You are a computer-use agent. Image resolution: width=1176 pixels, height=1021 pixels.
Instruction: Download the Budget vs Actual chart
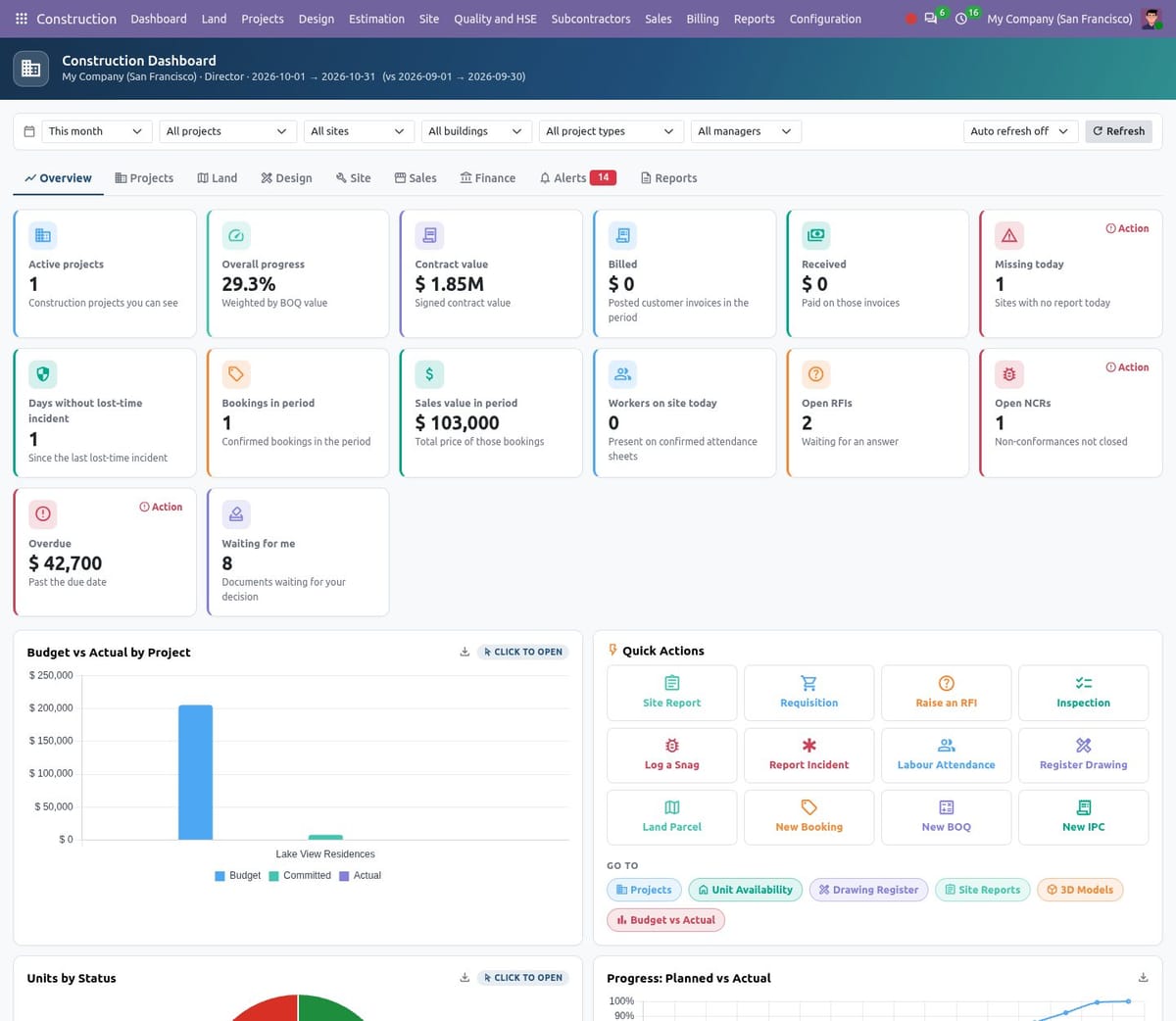click(465, 652)
